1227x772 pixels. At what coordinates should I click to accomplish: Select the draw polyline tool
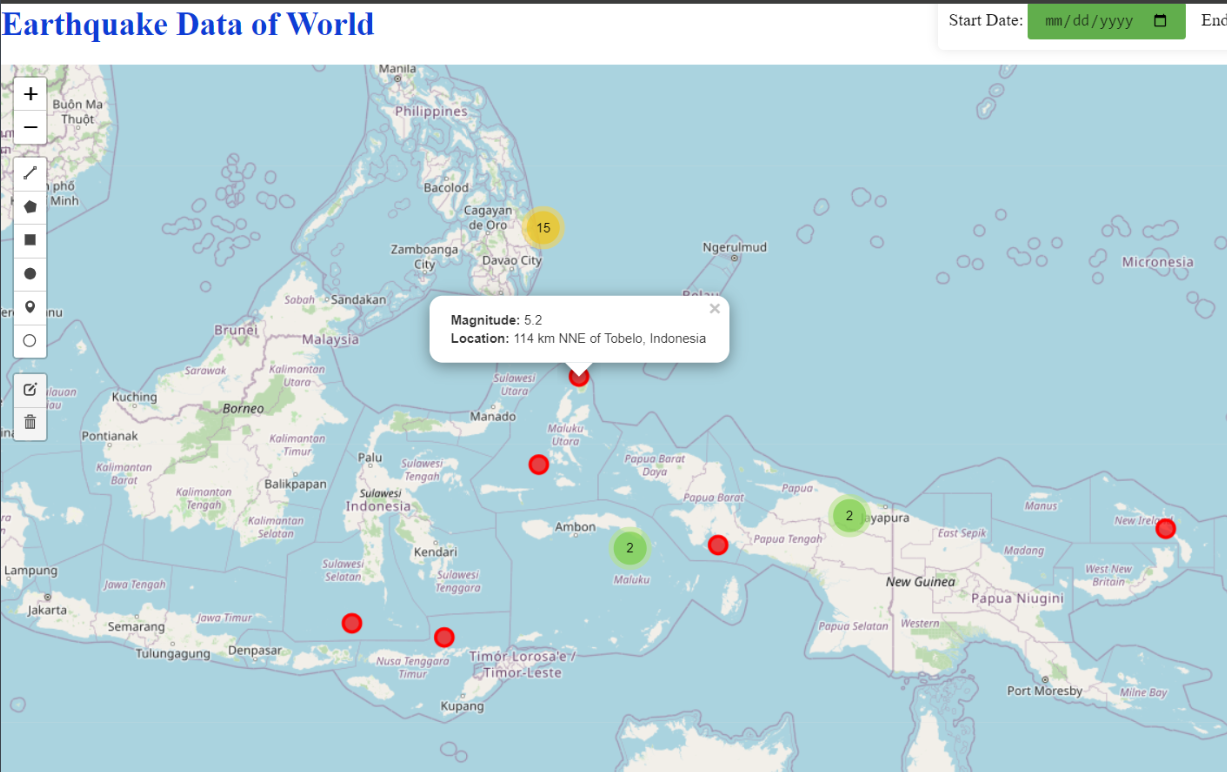click(x=30, y=174)
